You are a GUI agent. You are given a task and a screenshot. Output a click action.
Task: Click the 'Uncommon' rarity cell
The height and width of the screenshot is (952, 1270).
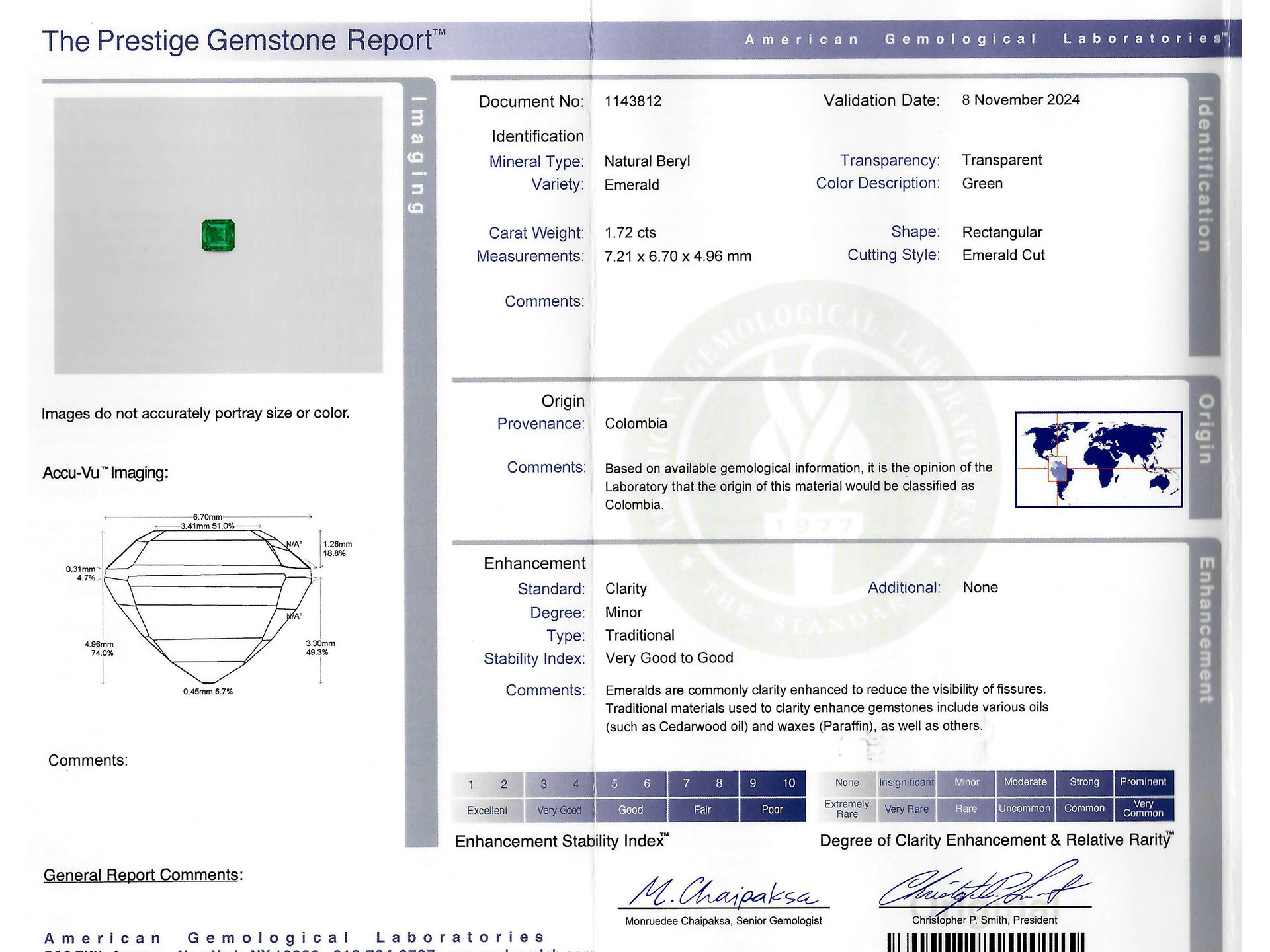coord(1025,809)
